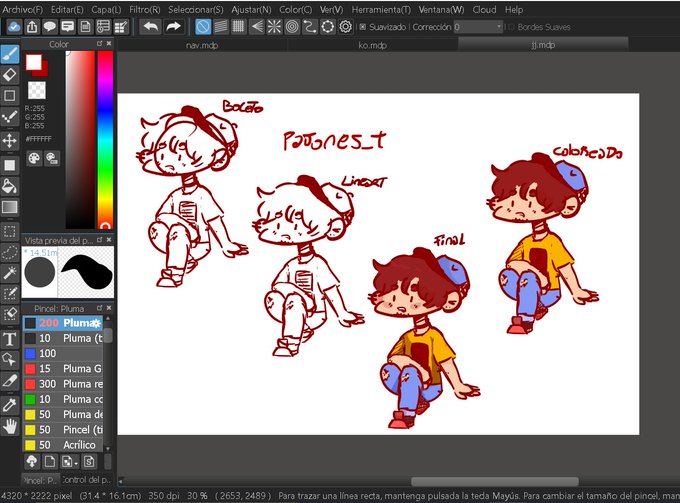Click the speech bubble icon in toolbar

point(50,27)
